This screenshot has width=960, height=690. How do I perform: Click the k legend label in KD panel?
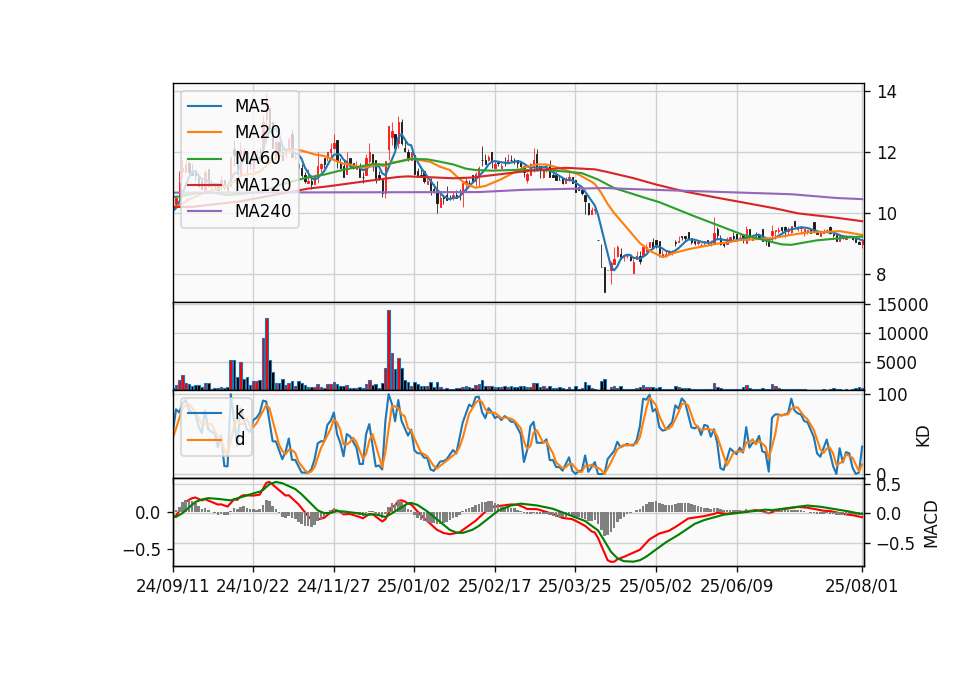tap(240, 413)
